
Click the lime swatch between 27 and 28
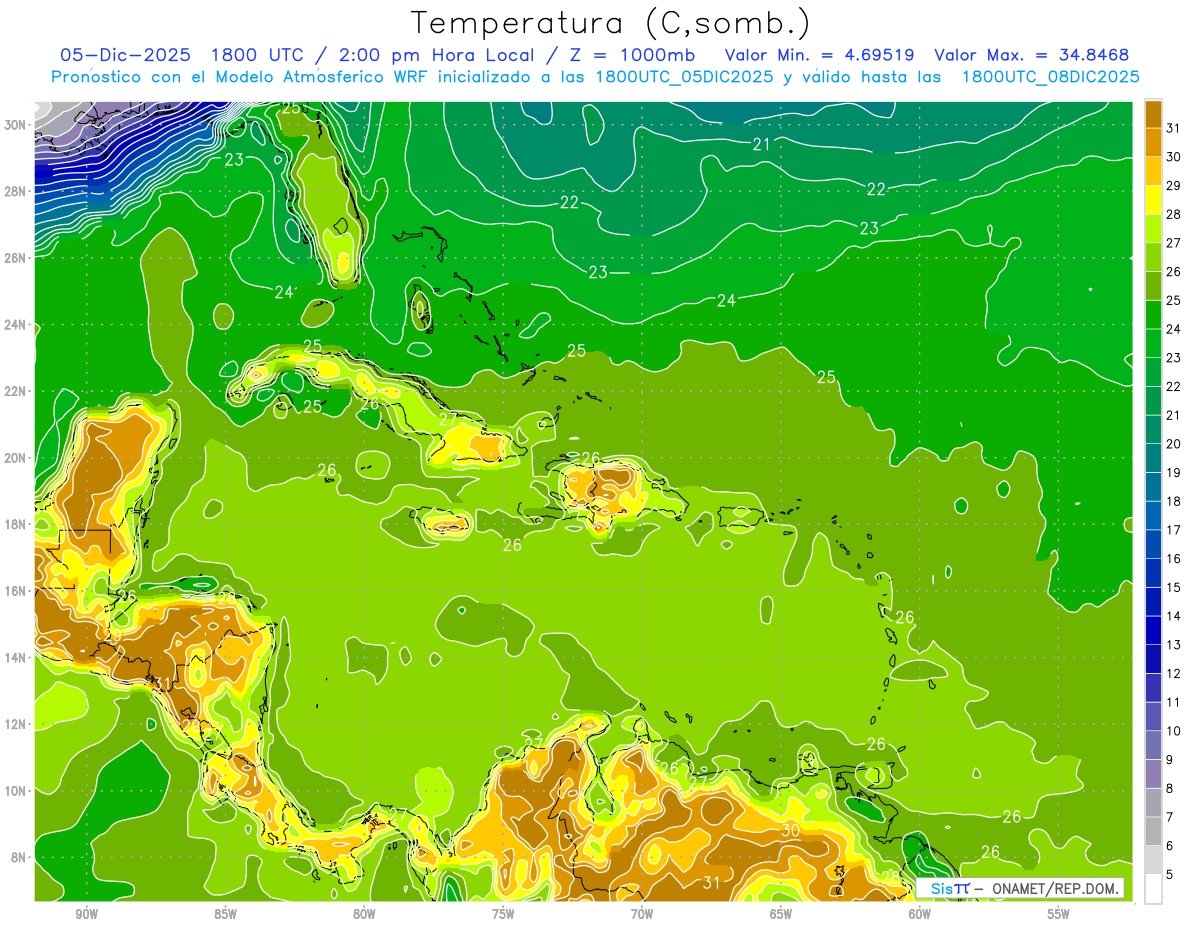tap(1153, 229)
